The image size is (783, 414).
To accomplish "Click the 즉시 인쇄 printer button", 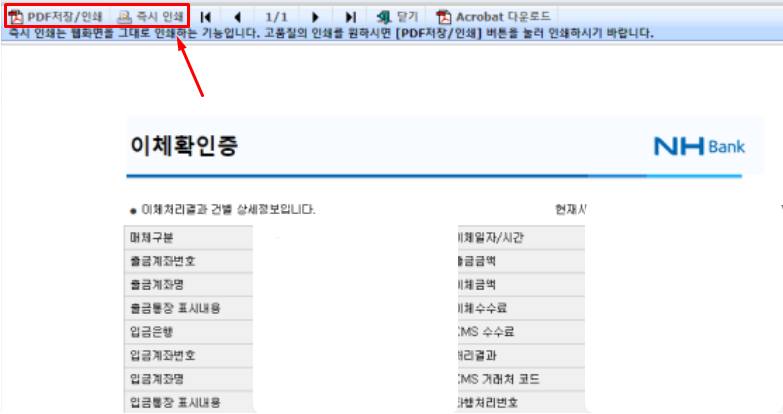I will pos(150,17).
